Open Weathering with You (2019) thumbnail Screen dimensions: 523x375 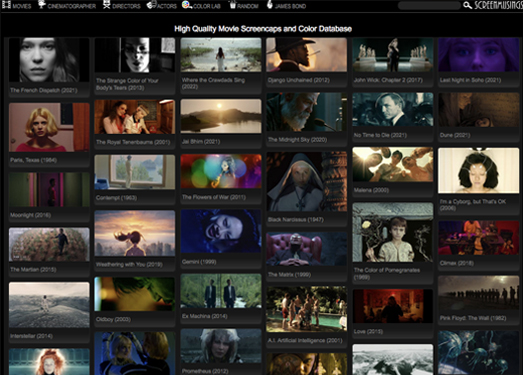click(135, 233)
